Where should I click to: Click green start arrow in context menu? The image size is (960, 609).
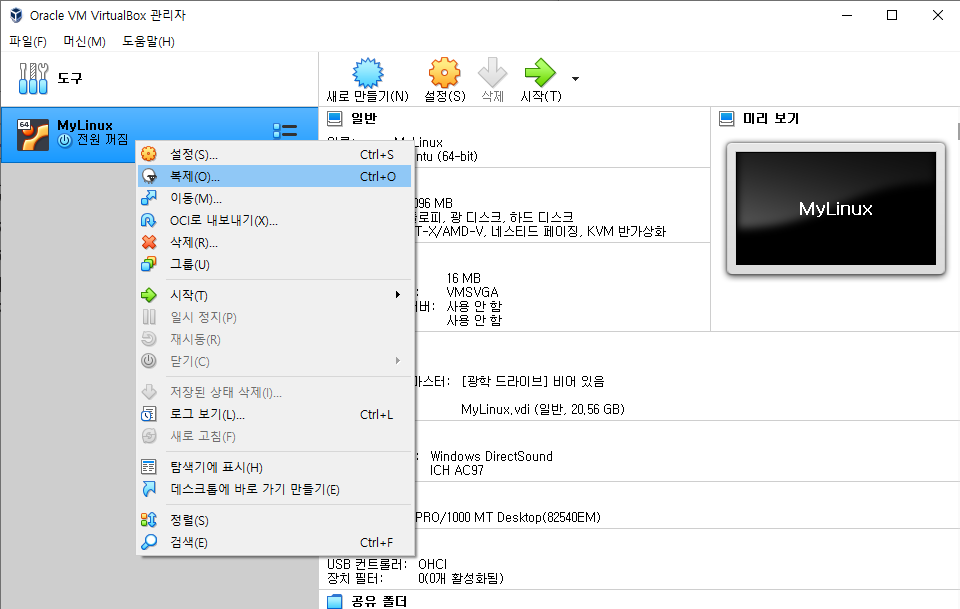149,295
